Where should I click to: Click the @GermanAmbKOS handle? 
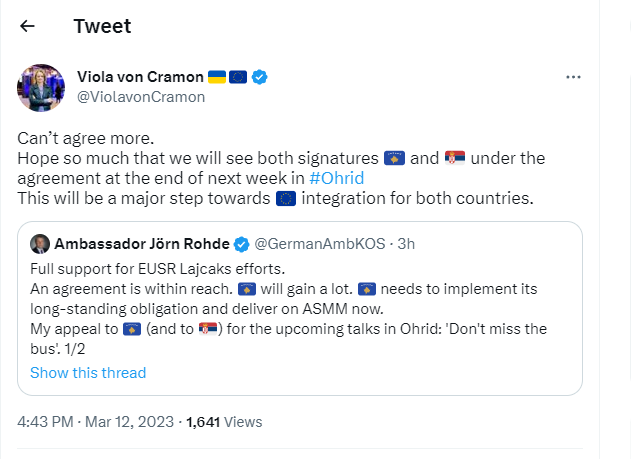pos(316,244)
